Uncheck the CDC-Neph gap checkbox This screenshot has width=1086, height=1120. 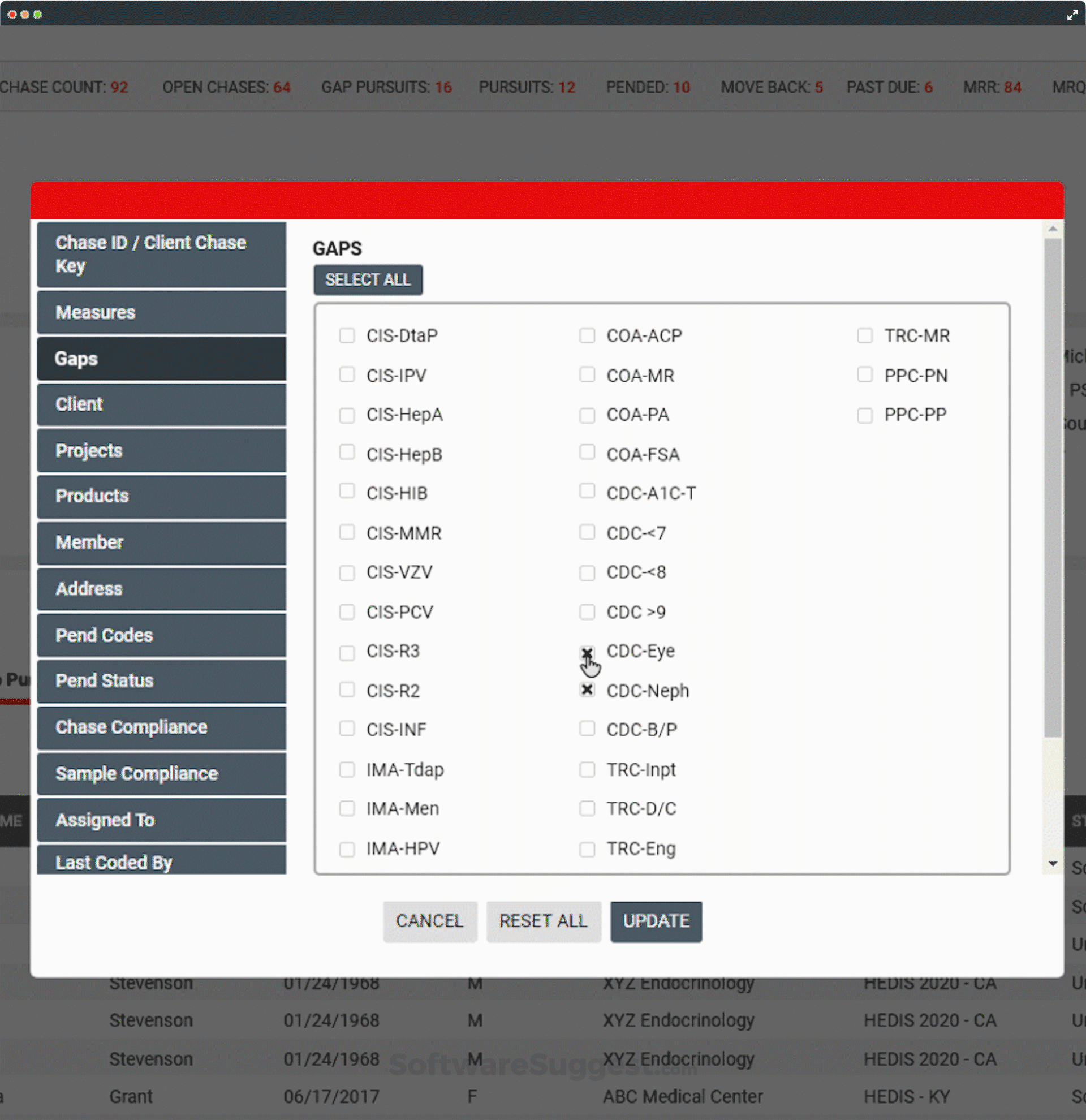pyautogui.click(x=587, y=691)
